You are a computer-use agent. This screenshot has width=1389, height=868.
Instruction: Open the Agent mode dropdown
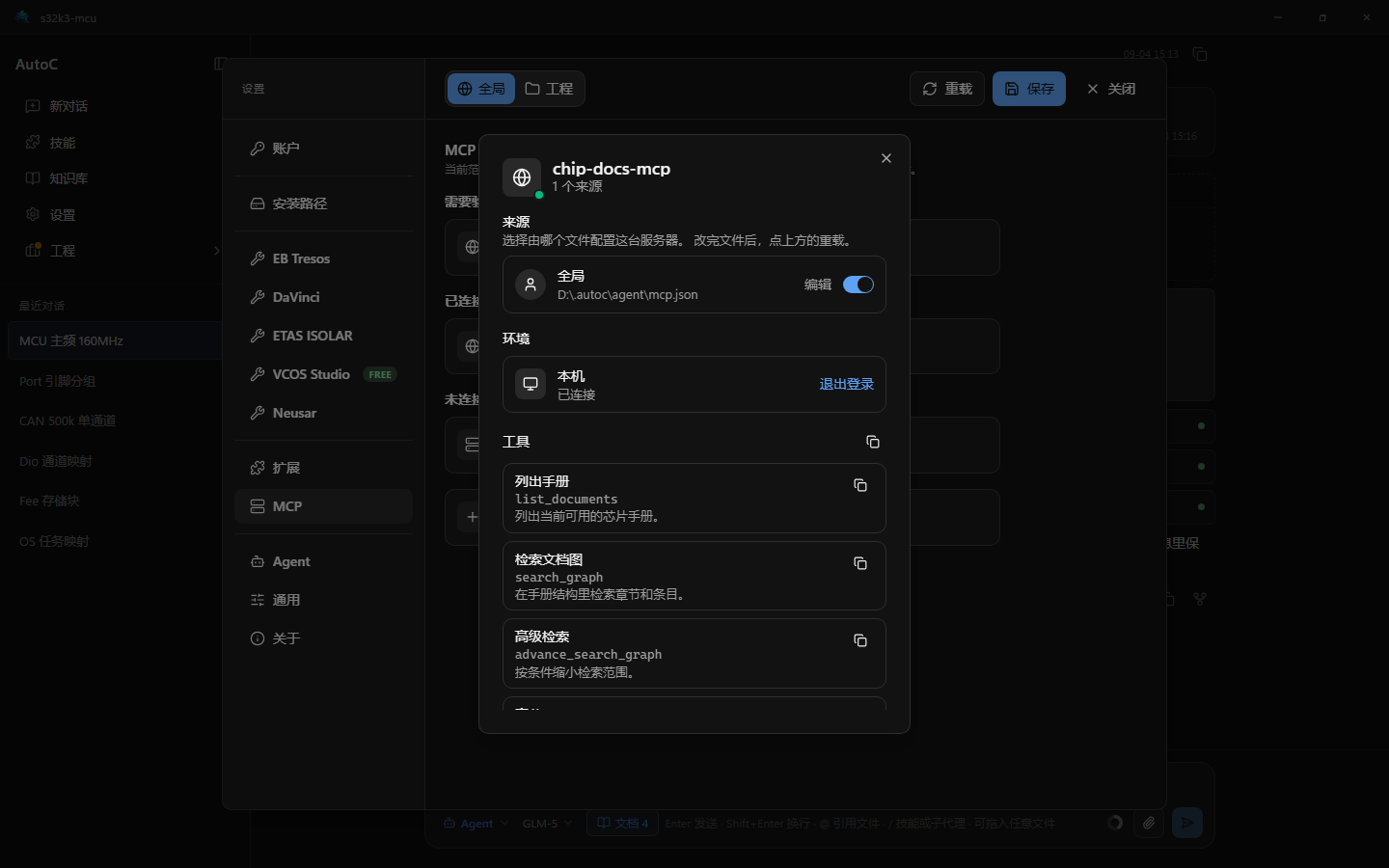[476, 824]
